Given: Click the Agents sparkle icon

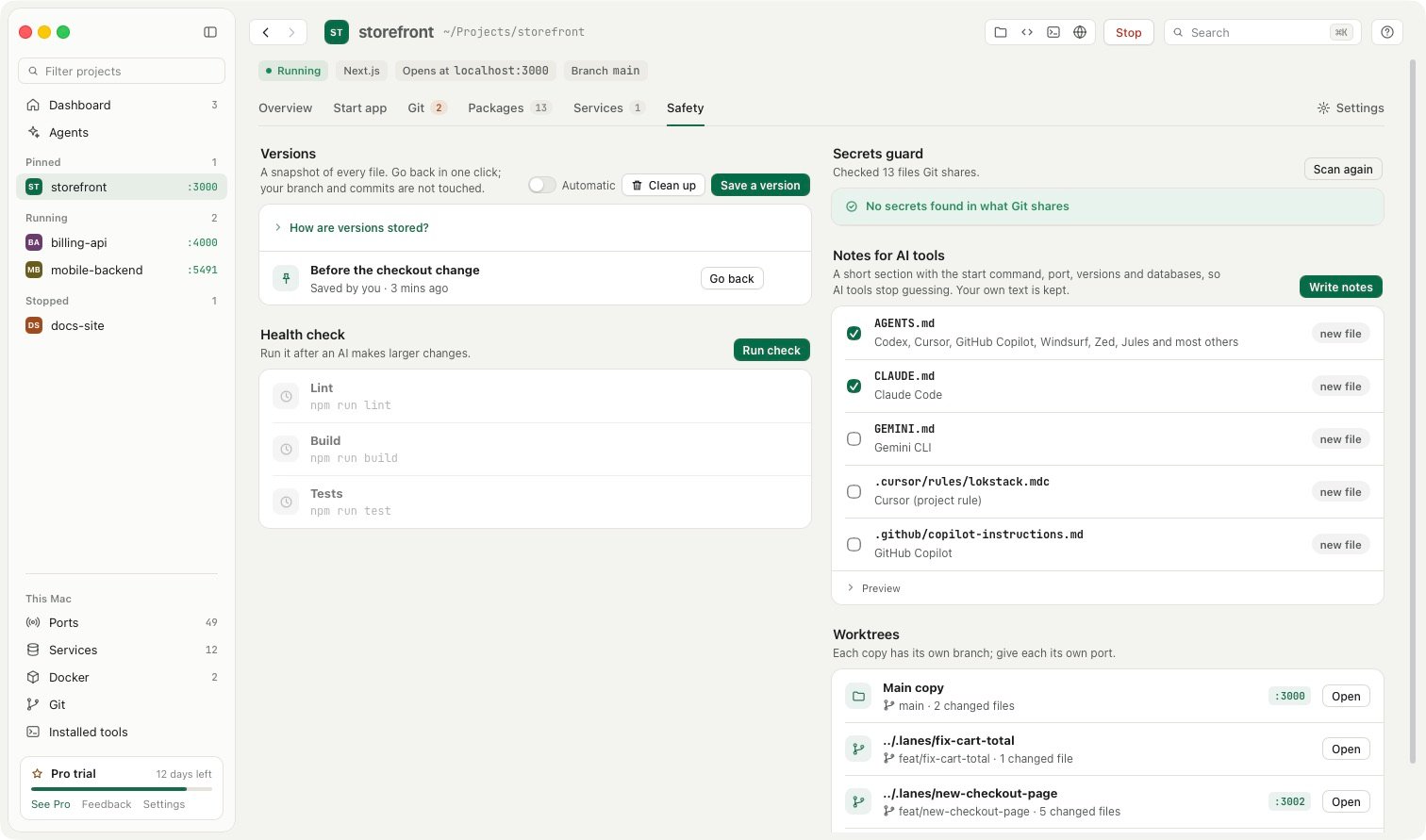Looking at the screenshot, I should click(x=33, y=132).
